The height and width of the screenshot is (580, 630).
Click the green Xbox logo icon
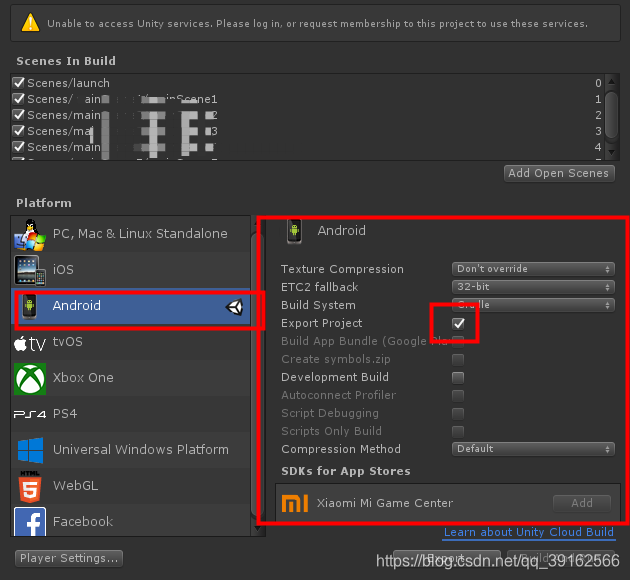30,379
